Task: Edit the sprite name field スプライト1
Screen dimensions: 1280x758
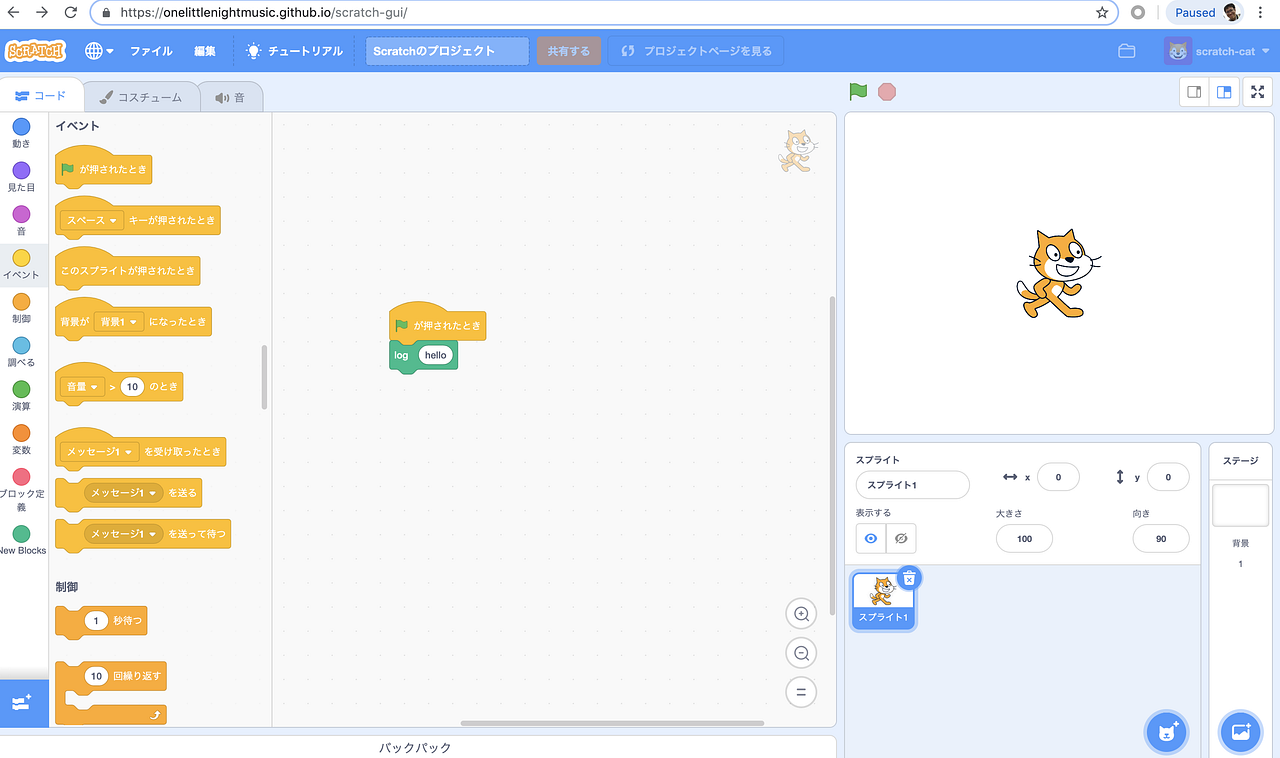Action: pyautogui.click(x=911, y=484)
